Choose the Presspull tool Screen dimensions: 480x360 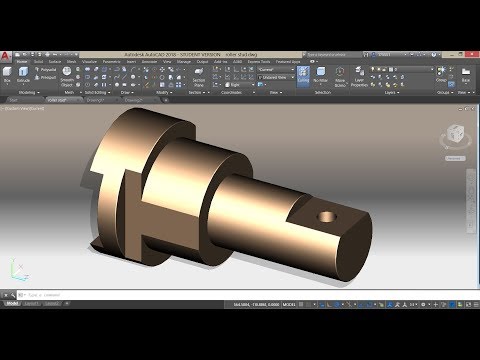[46, 77]
